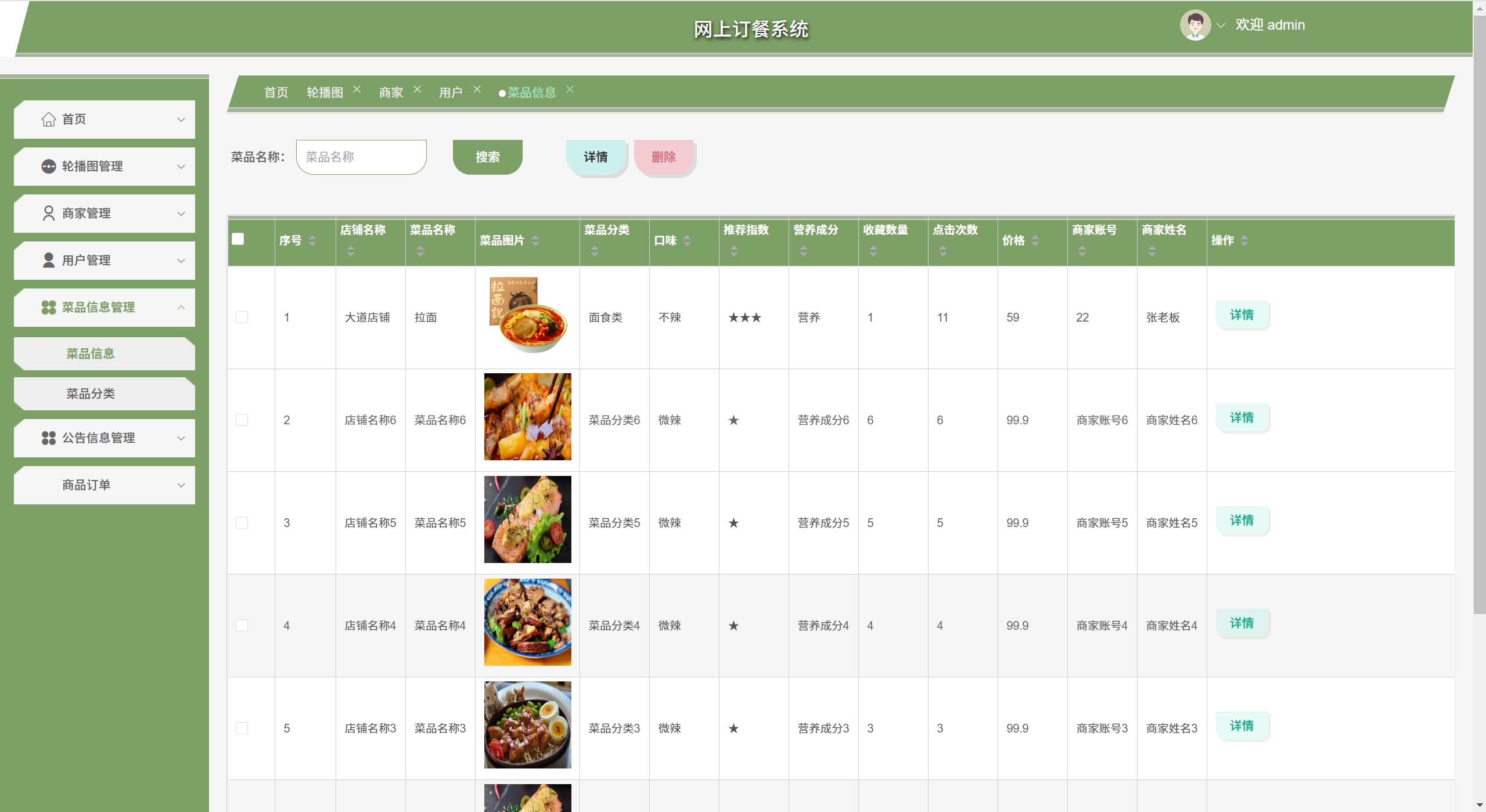Open the 菜品分类 submenu item
The width and height of the screenshot is (1486, 812).
91,394
